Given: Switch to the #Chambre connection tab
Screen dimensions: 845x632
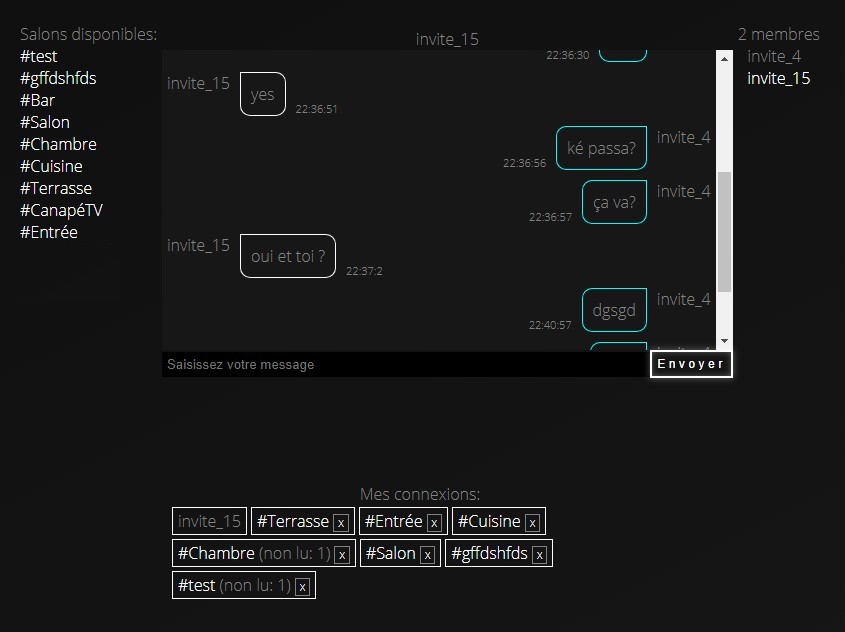Looking at the screenshot, I should tap(216, 553).
